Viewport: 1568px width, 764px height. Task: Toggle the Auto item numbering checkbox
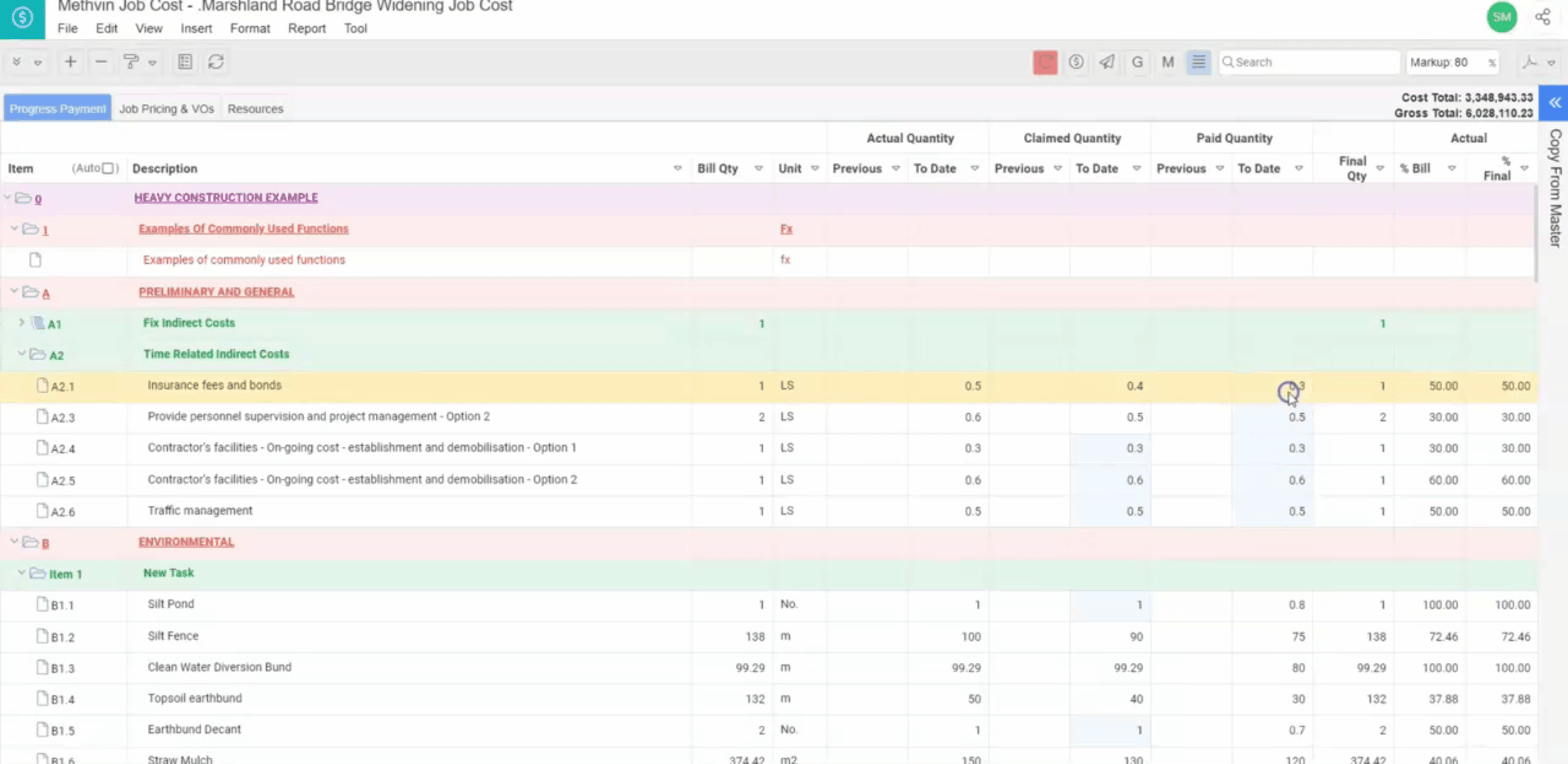[x=108, y=168]
